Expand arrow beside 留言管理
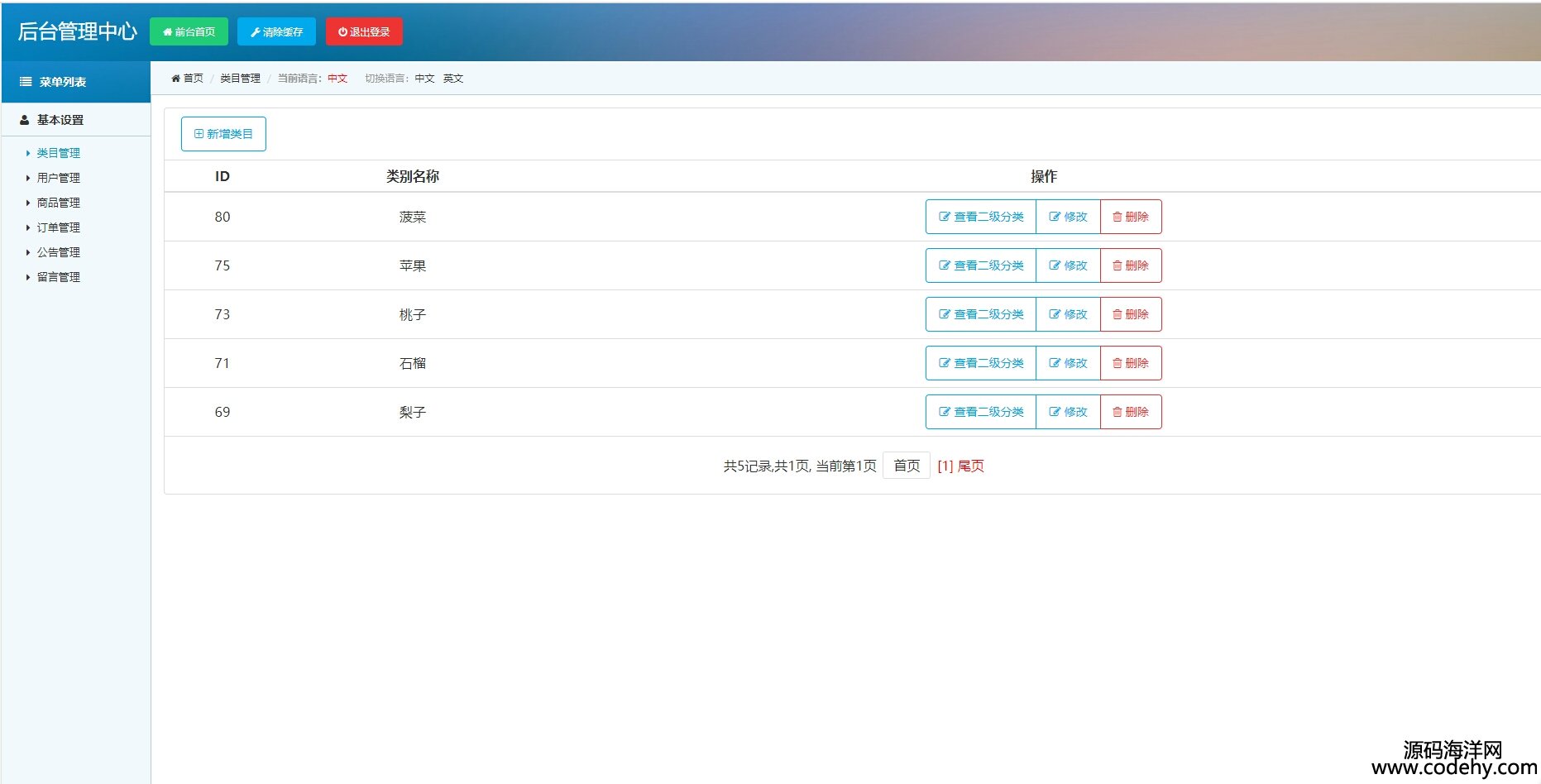The height and width of the screenshot is (784, 1541). coord(28,277)
